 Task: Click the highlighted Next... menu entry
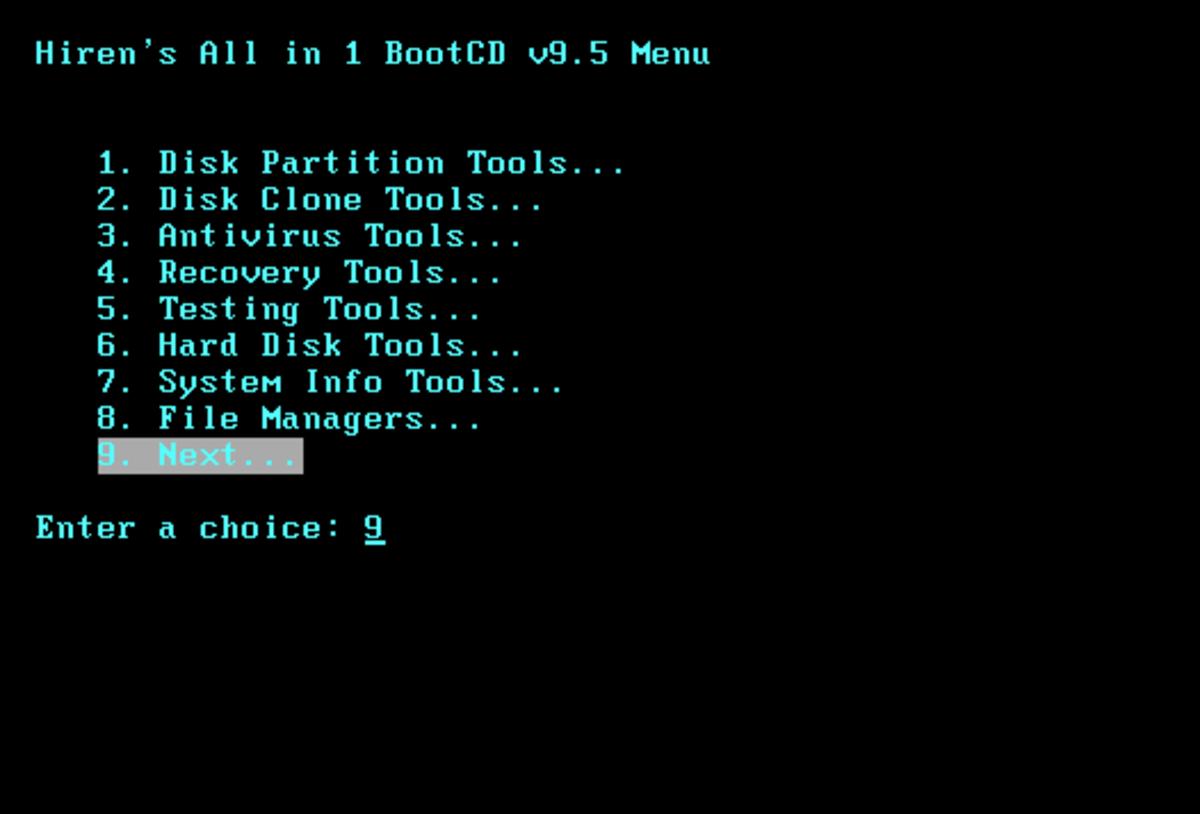(x=200, y=455)
